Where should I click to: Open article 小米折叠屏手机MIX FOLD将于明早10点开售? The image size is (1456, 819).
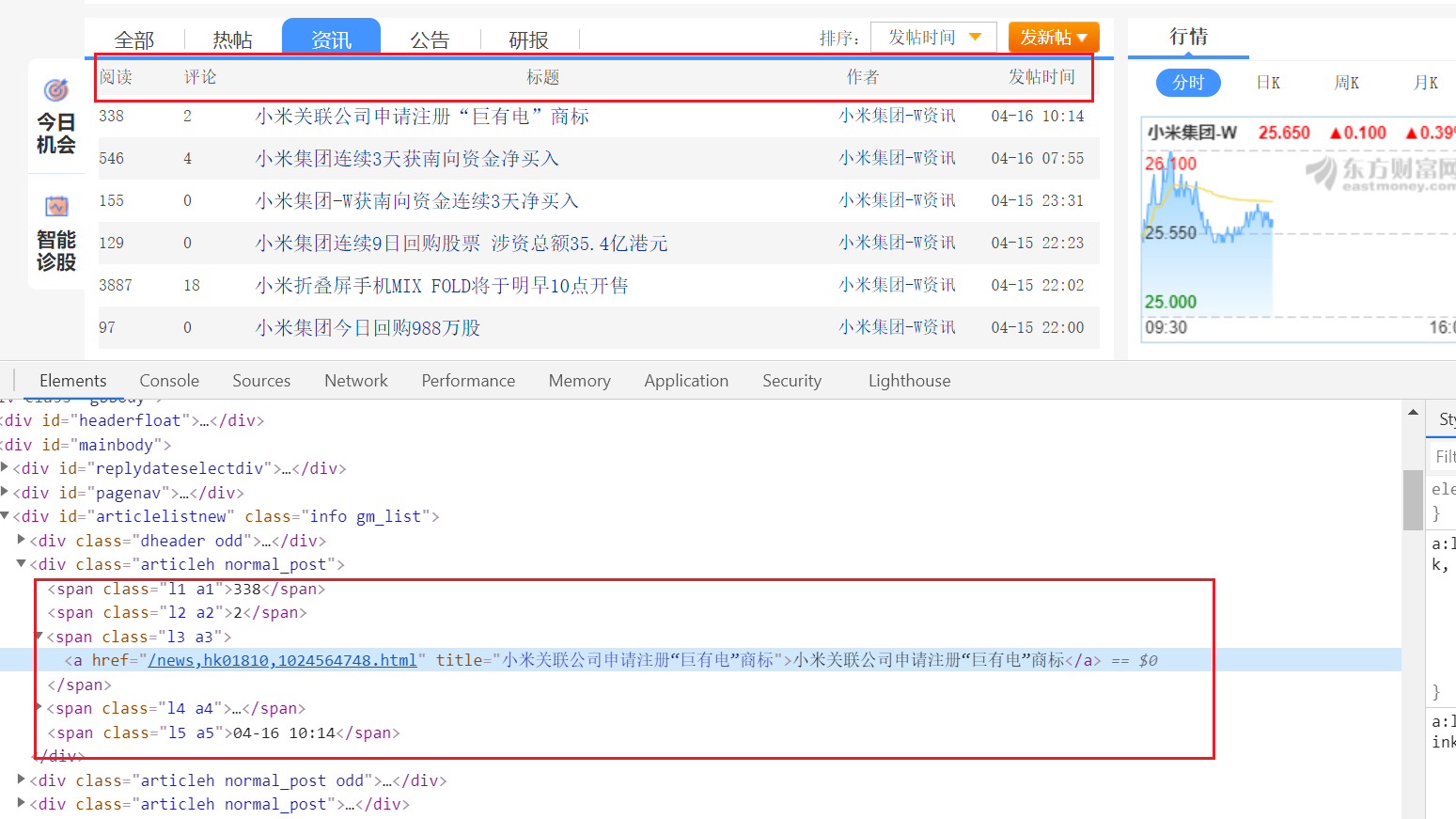click(x=442, y=285)
